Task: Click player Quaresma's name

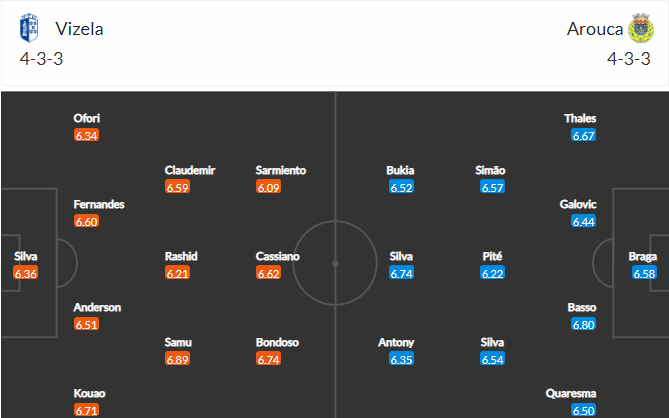Action: pyautogui.click(x=571, y=393)
